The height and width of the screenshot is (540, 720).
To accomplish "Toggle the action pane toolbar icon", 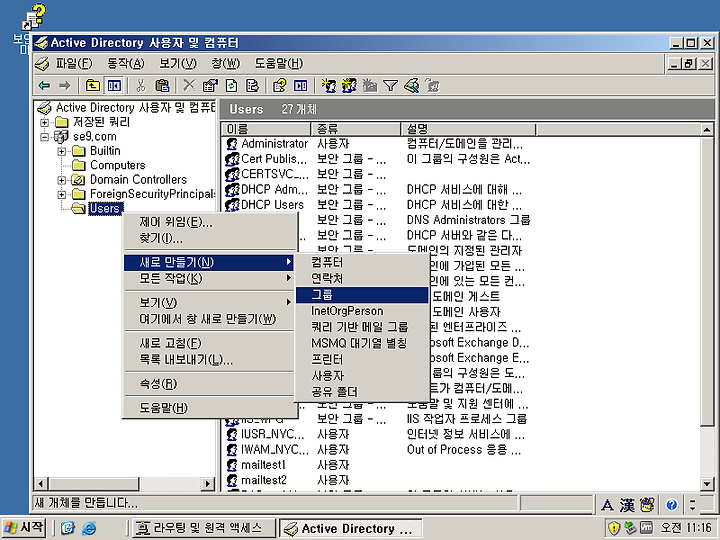I will pos(300,85).
